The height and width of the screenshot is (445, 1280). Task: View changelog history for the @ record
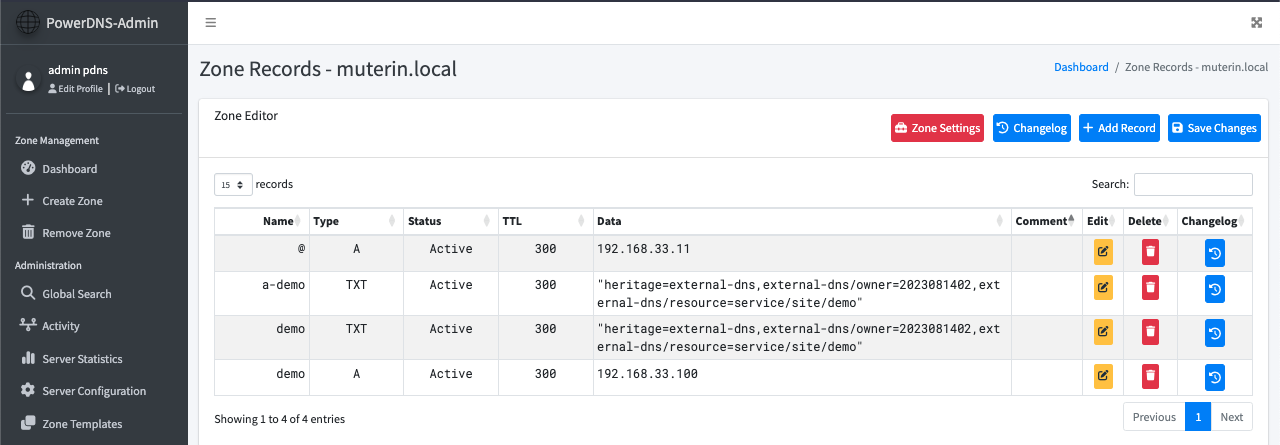click(x=1214, y=253)
